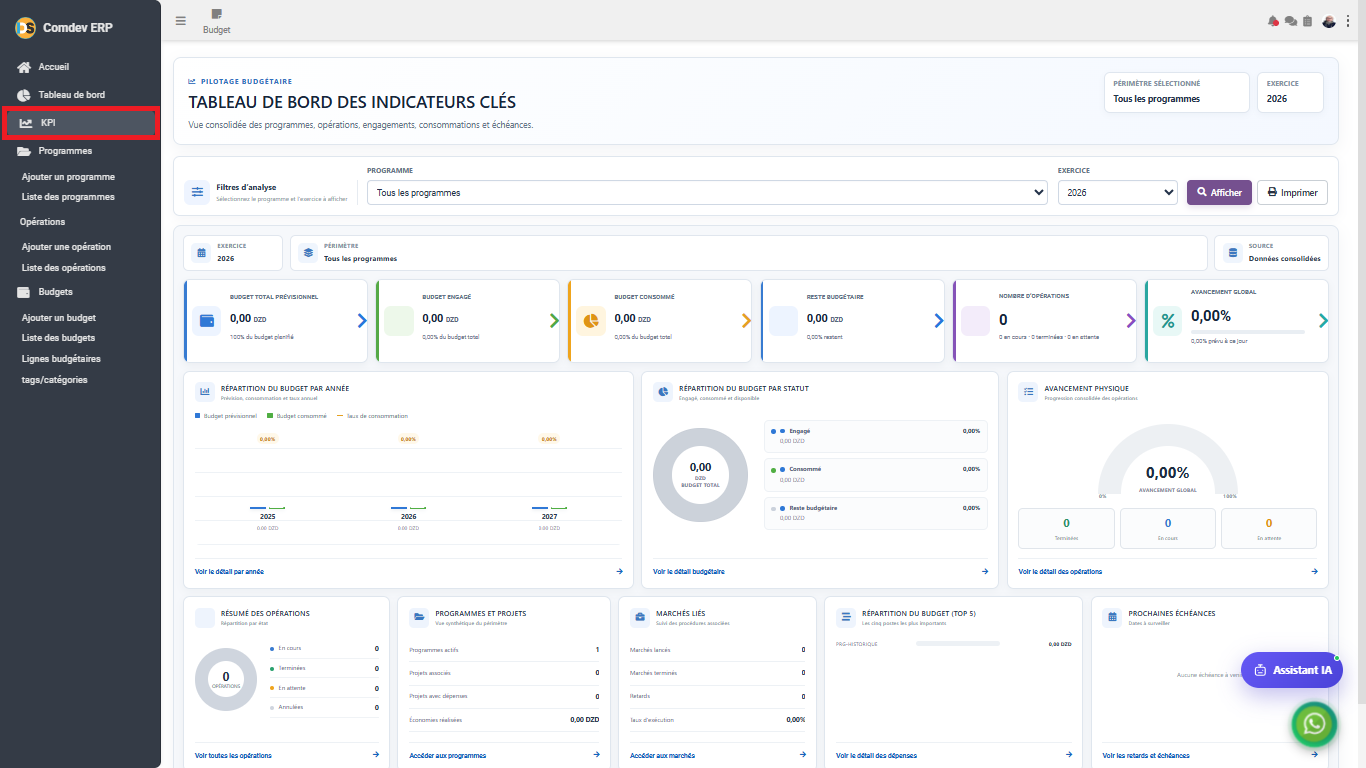This screenshot has width=1366, height=768.
Task: Open Liste des budgets
Action: point(59,338)
